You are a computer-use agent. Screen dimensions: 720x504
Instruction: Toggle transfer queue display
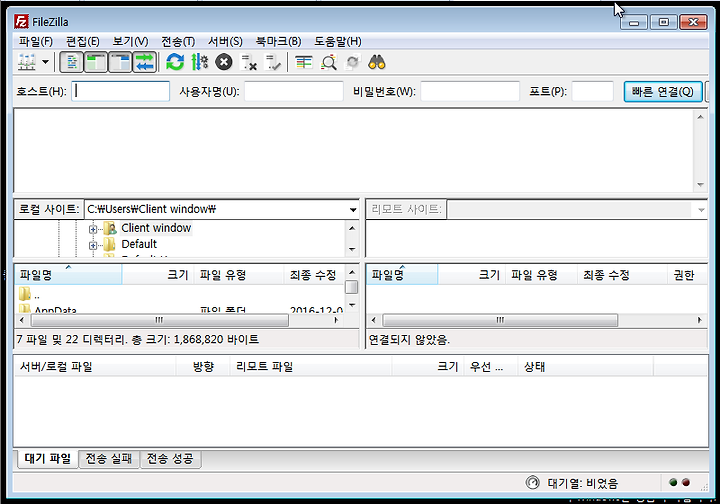pos(145,62)
